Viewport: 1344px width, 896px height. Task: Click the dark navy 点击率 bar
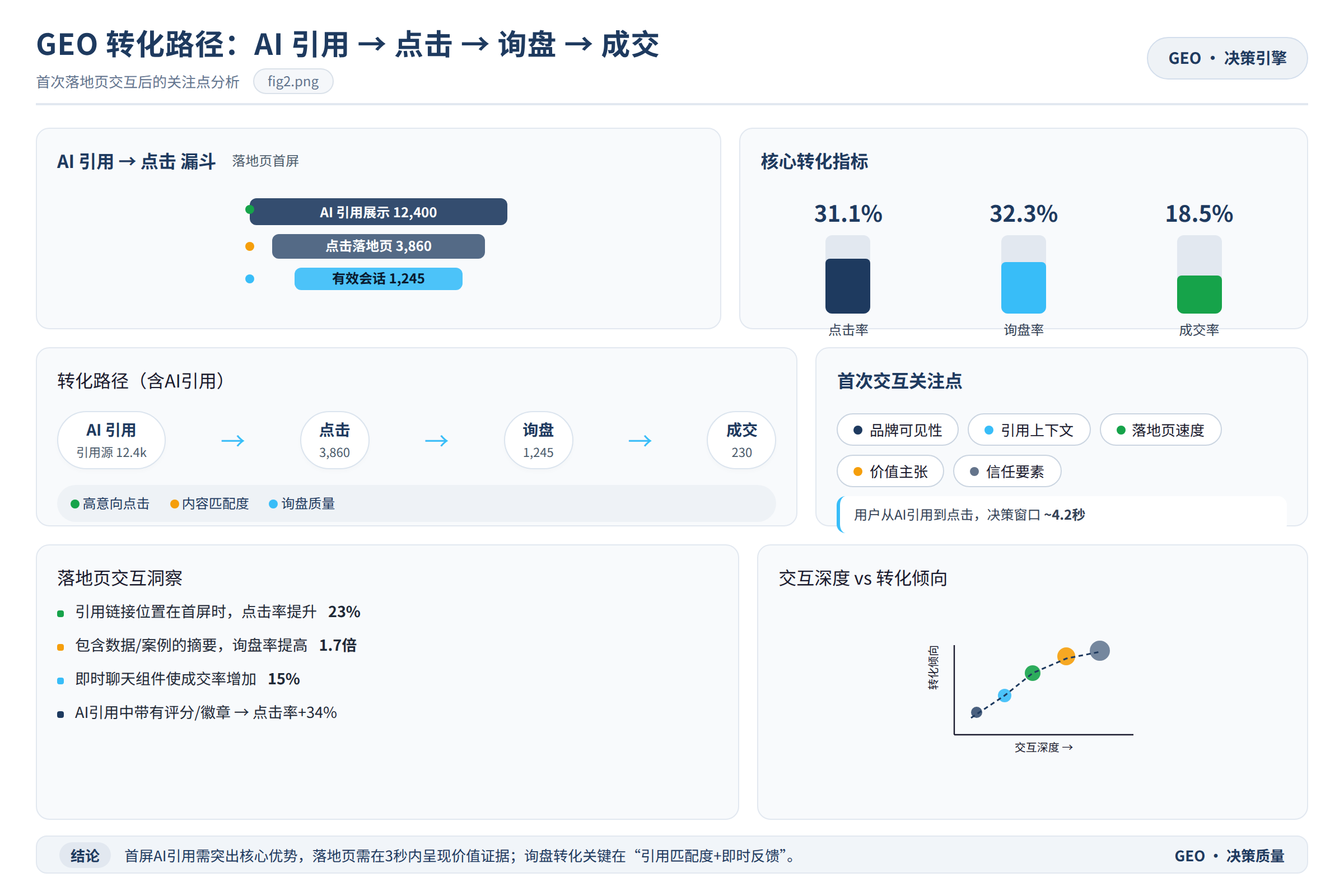coord(848,286)
